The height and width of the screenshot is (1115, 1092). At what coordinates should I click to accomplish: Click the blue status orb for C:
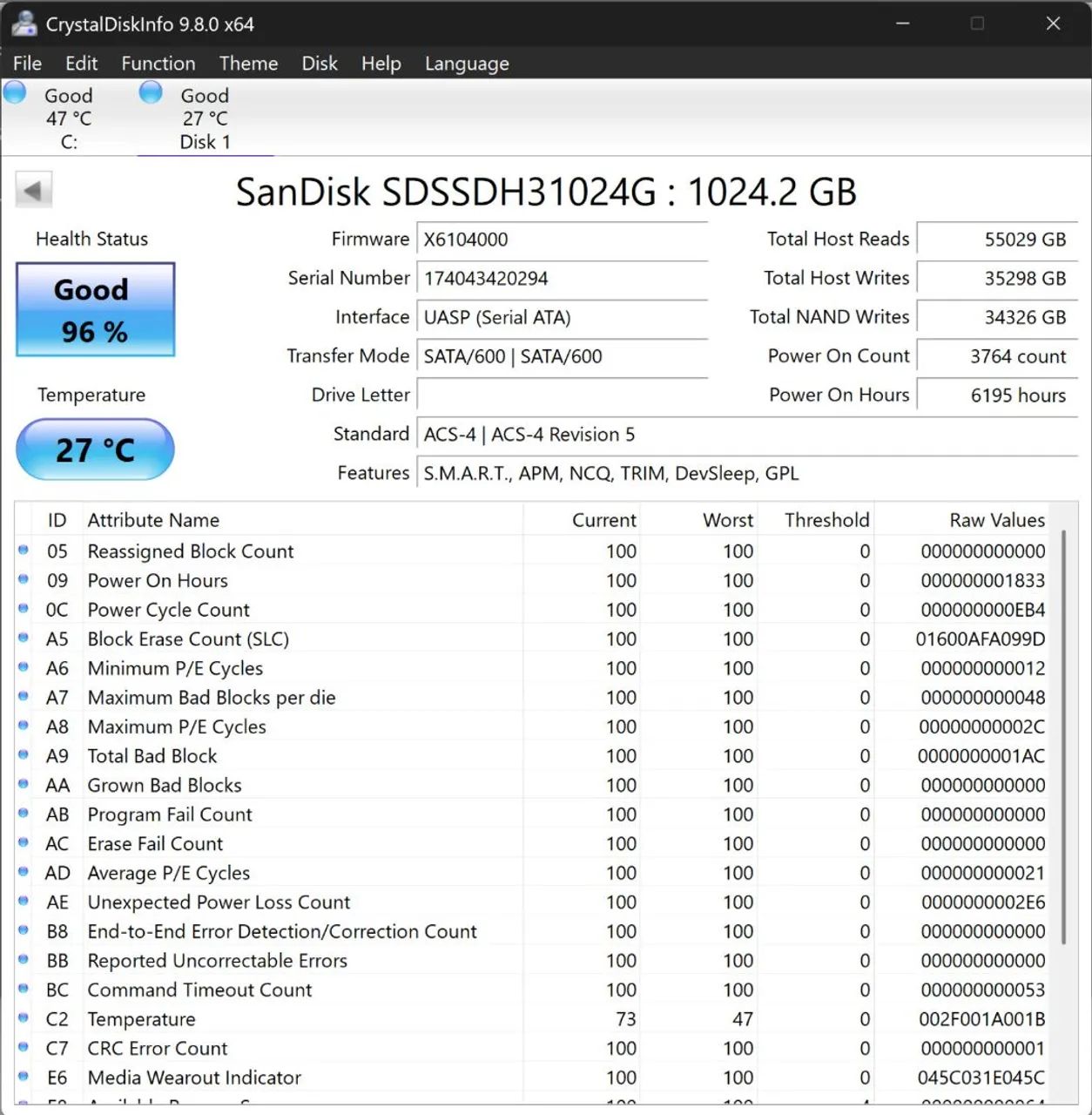(x=15, y=92)
